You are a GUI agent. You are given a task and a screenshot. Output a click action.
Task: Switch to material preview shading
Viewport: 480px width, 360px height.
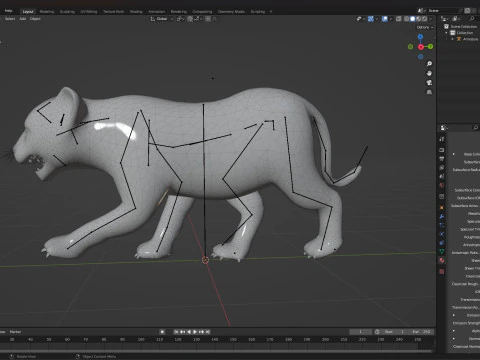pos(419,19)
